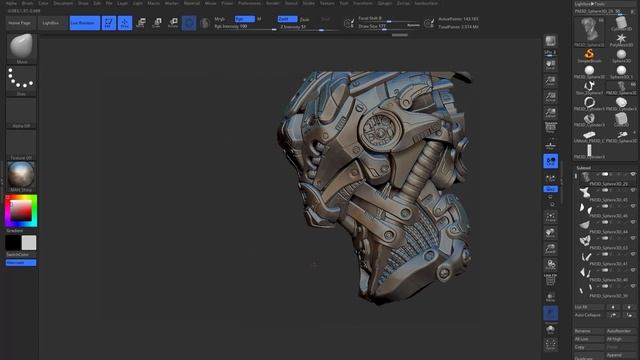Toggle Persp perspective icon
The height and width of the screenshot is (360, 640).
coord(550,128)
